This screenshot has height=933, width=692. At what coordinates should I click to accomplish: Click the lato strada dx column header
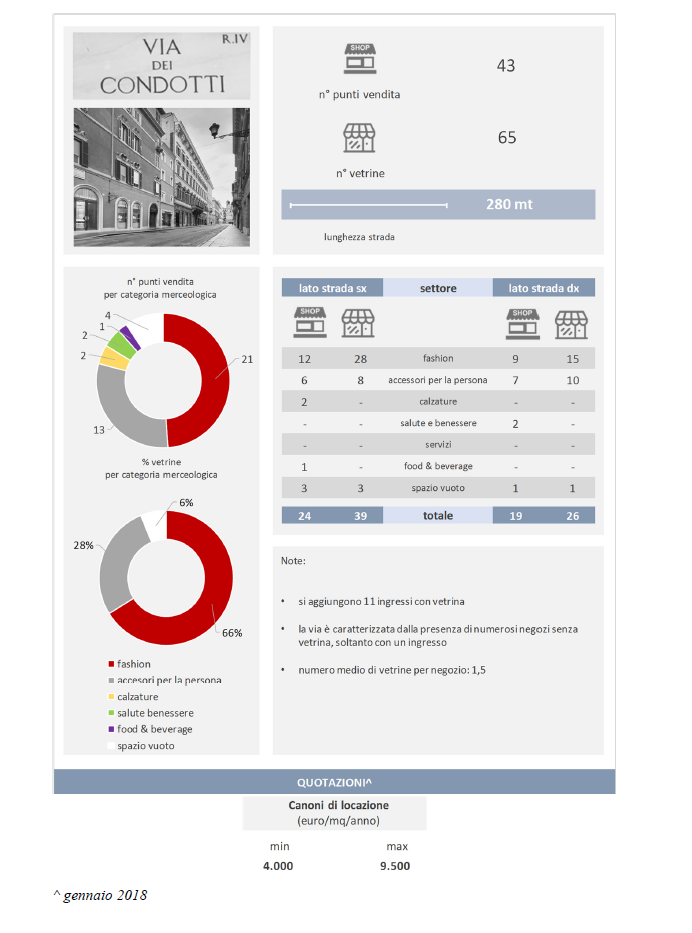(x=543, y=288)
